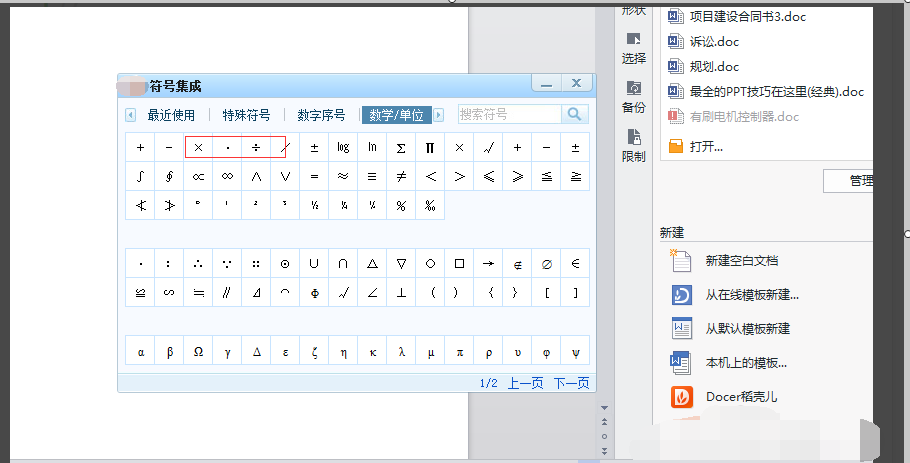This screenshot has height=463, width=910.
Task: Insert the infinity ∞ symbol
Action: [227, 176]
